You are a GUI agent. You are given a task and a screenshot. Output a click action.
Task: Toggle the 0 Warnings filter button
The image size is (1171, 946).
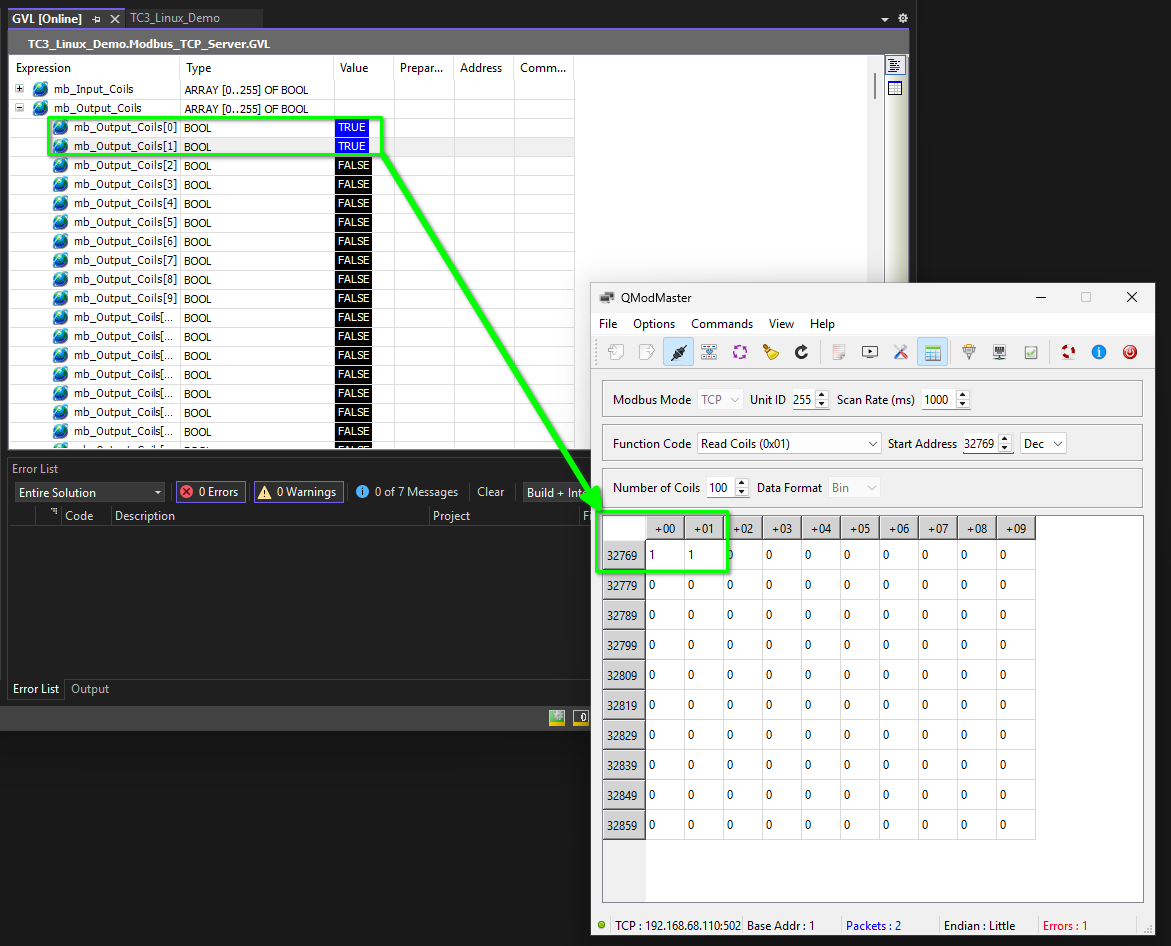299,492
